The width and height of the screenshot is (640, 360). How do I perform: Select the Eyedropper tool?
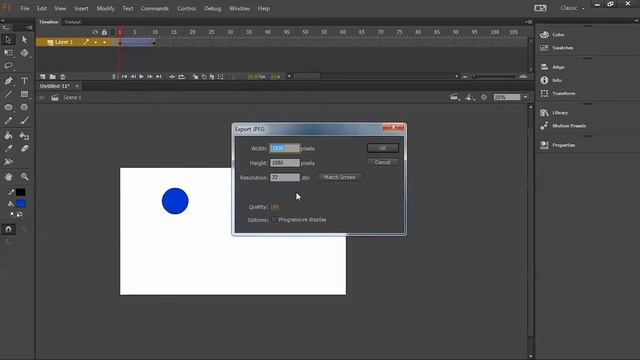coord(8,149)
